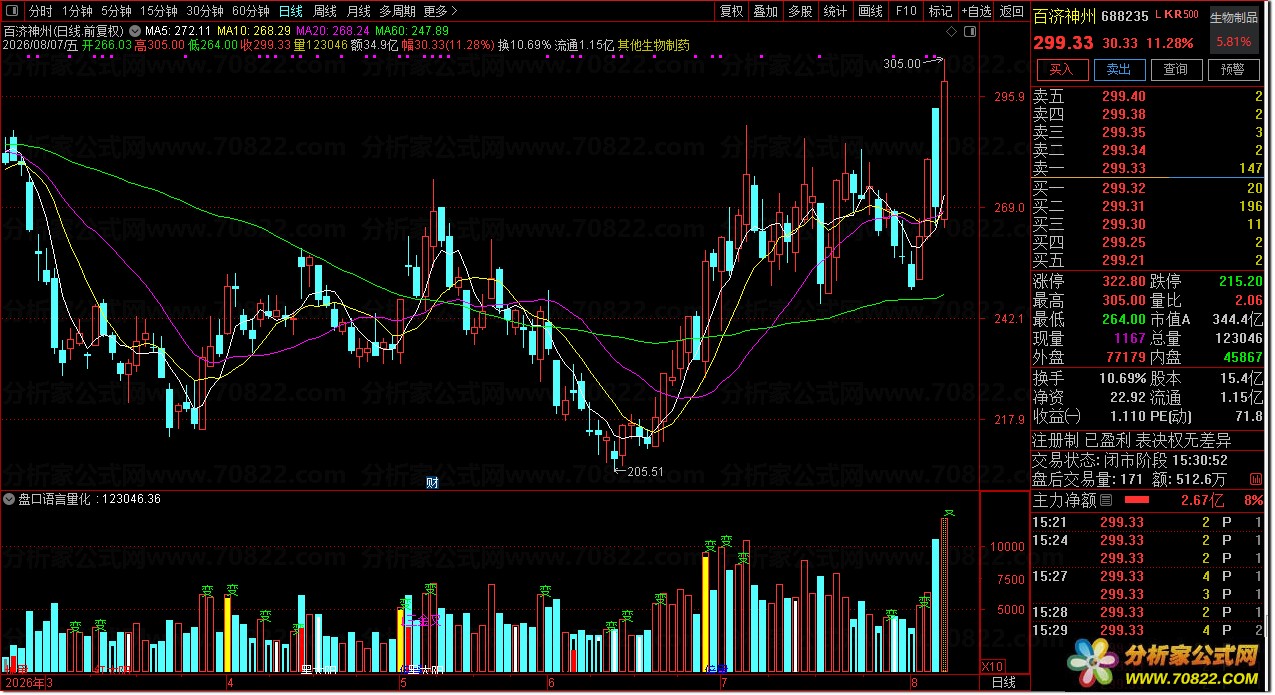Open the 画线 drawing tools
Image resolution: width=1275 pixels, height=695 pixels.
tap(871, 11)
